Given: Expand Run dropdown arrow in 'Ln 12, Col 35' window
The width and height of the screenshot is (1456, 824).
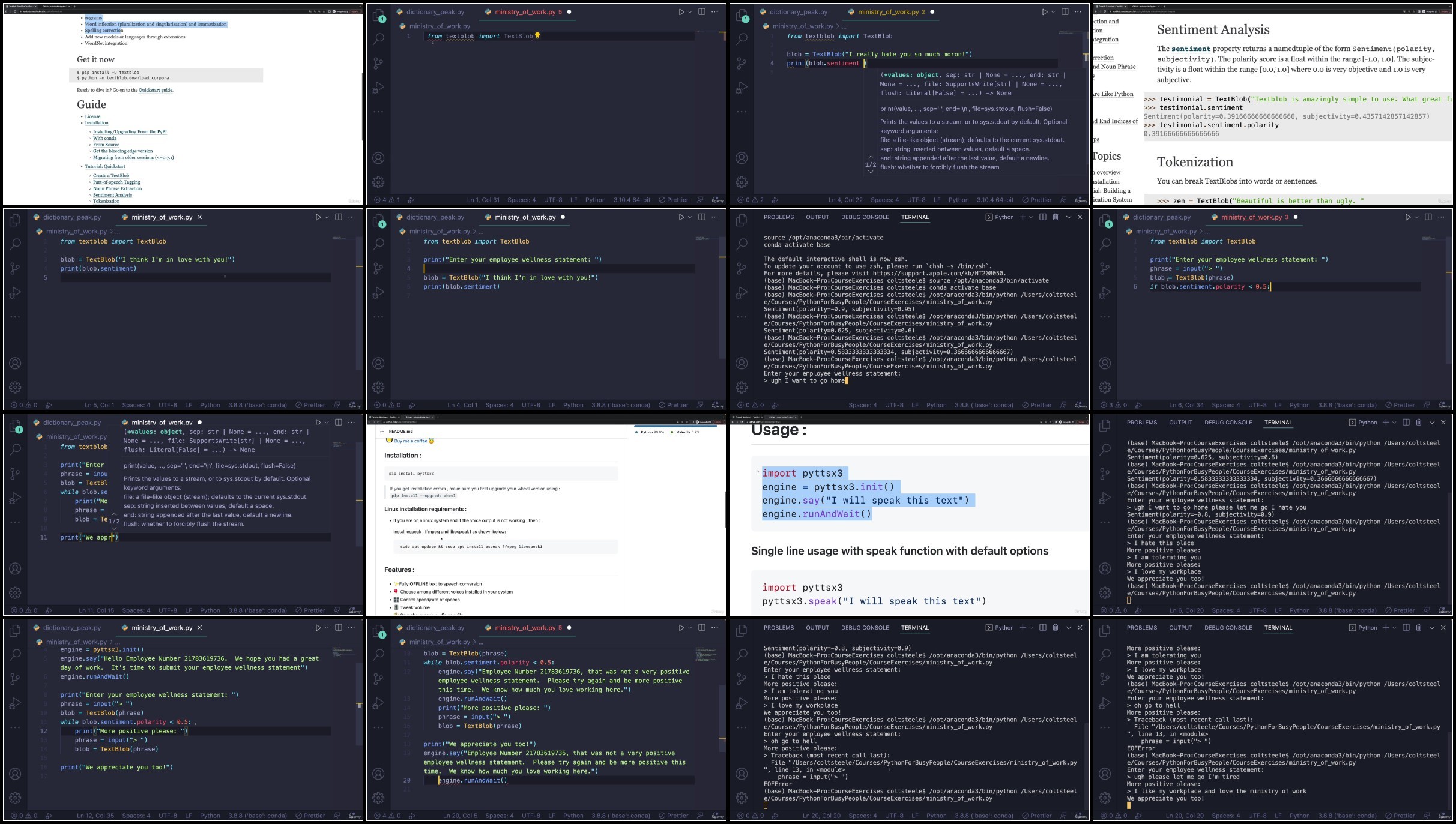Looking at the screenshot, I should coord(327,628).
